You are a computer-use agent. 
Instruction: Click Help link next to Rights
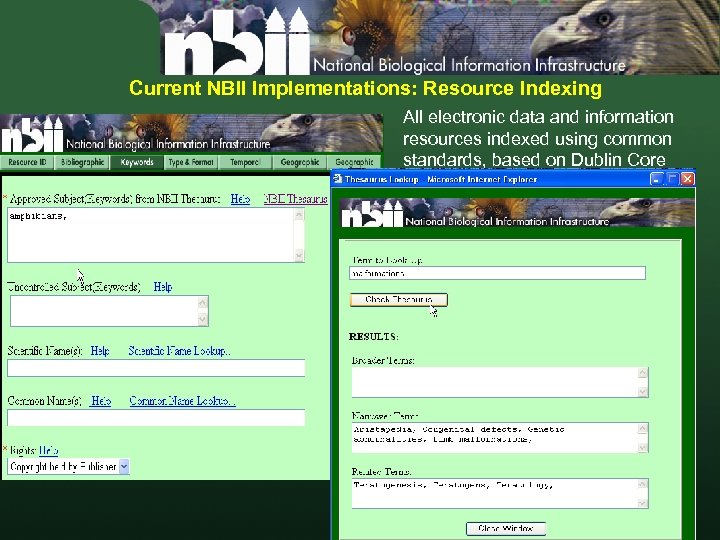pos(49,450)
